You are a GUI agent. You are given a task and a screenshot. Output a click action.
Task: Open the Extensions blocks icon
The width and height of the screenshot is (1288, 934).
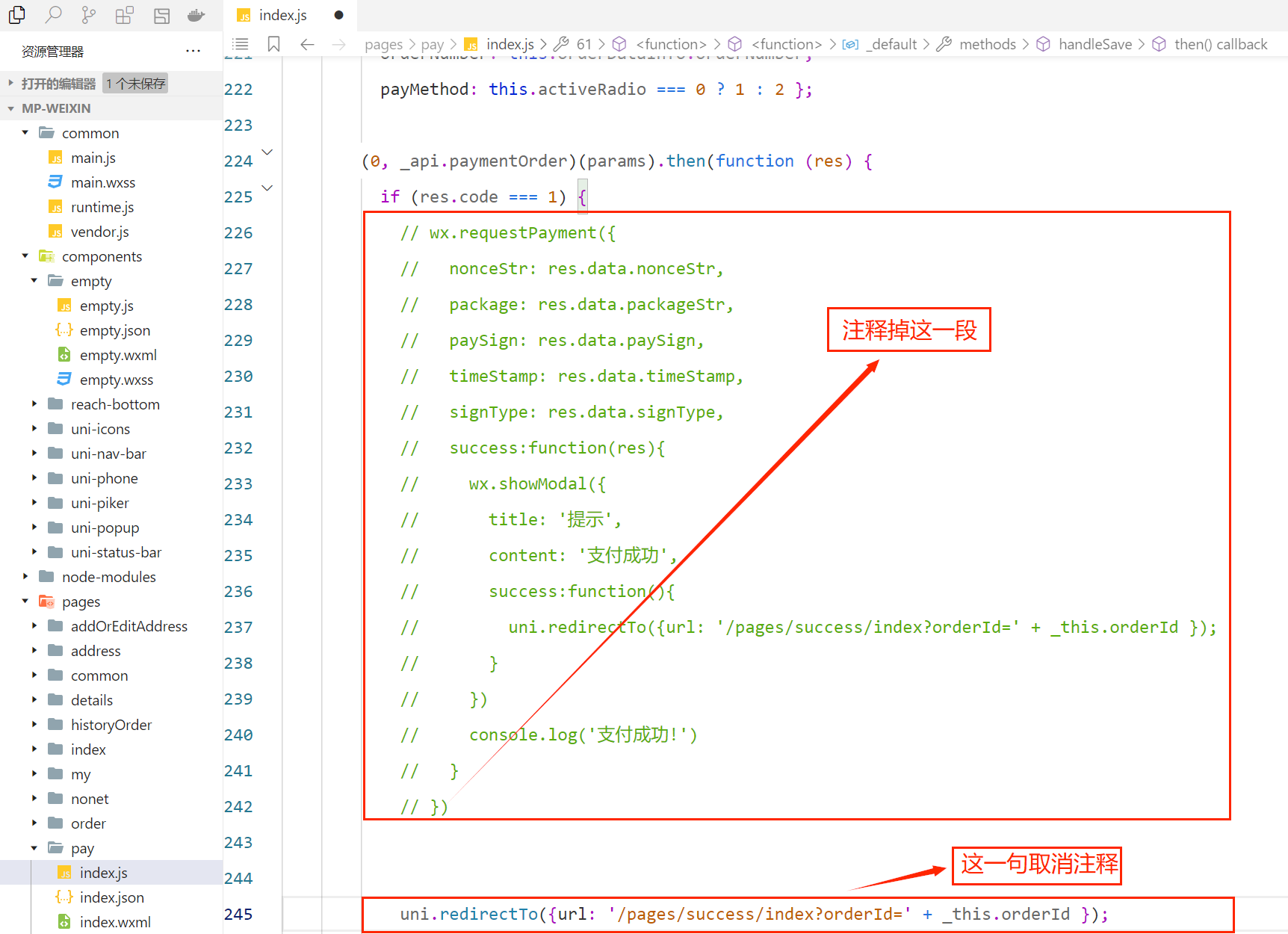(x=125, y=15)
